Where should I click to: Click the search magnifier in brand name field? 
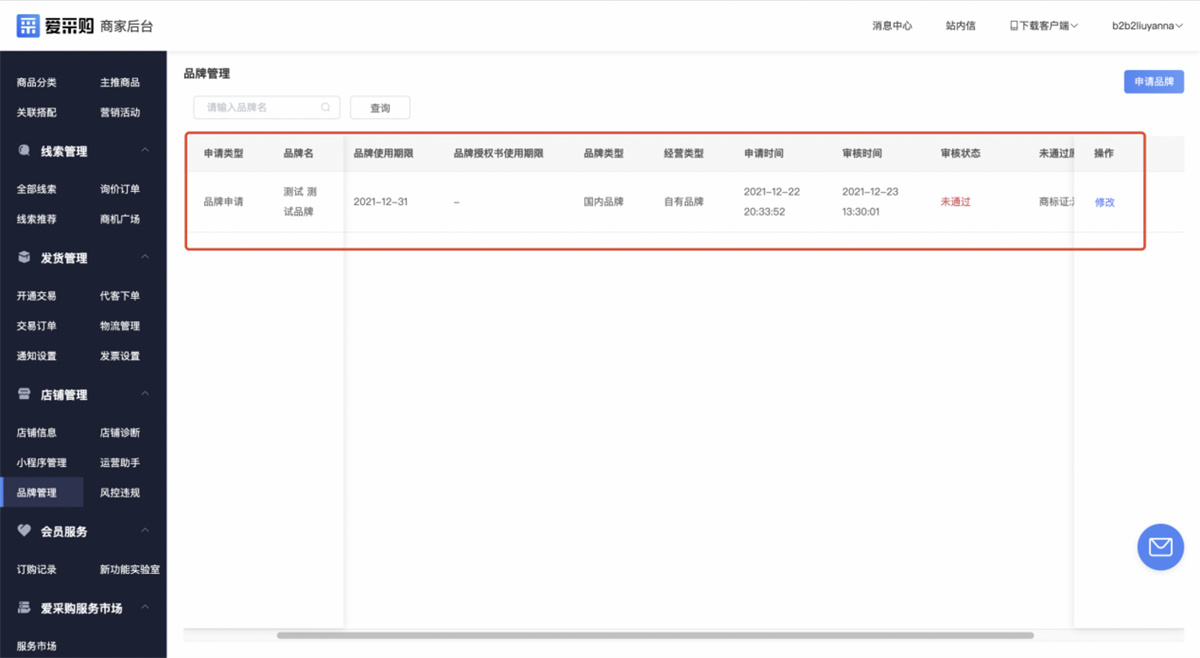[326, 107]
